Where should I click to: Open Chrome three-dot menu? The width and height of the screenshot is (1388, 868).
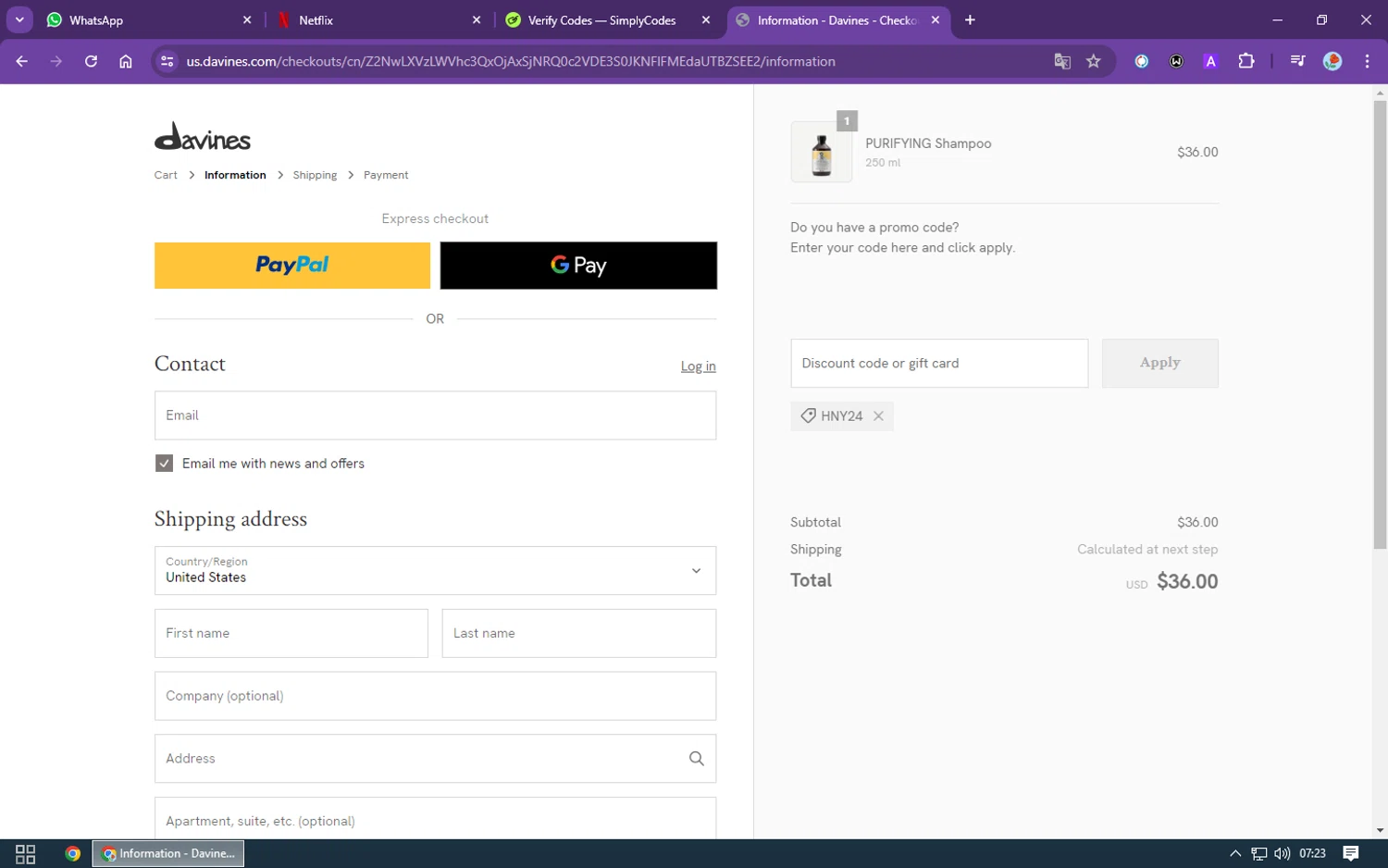point(1367,61)
